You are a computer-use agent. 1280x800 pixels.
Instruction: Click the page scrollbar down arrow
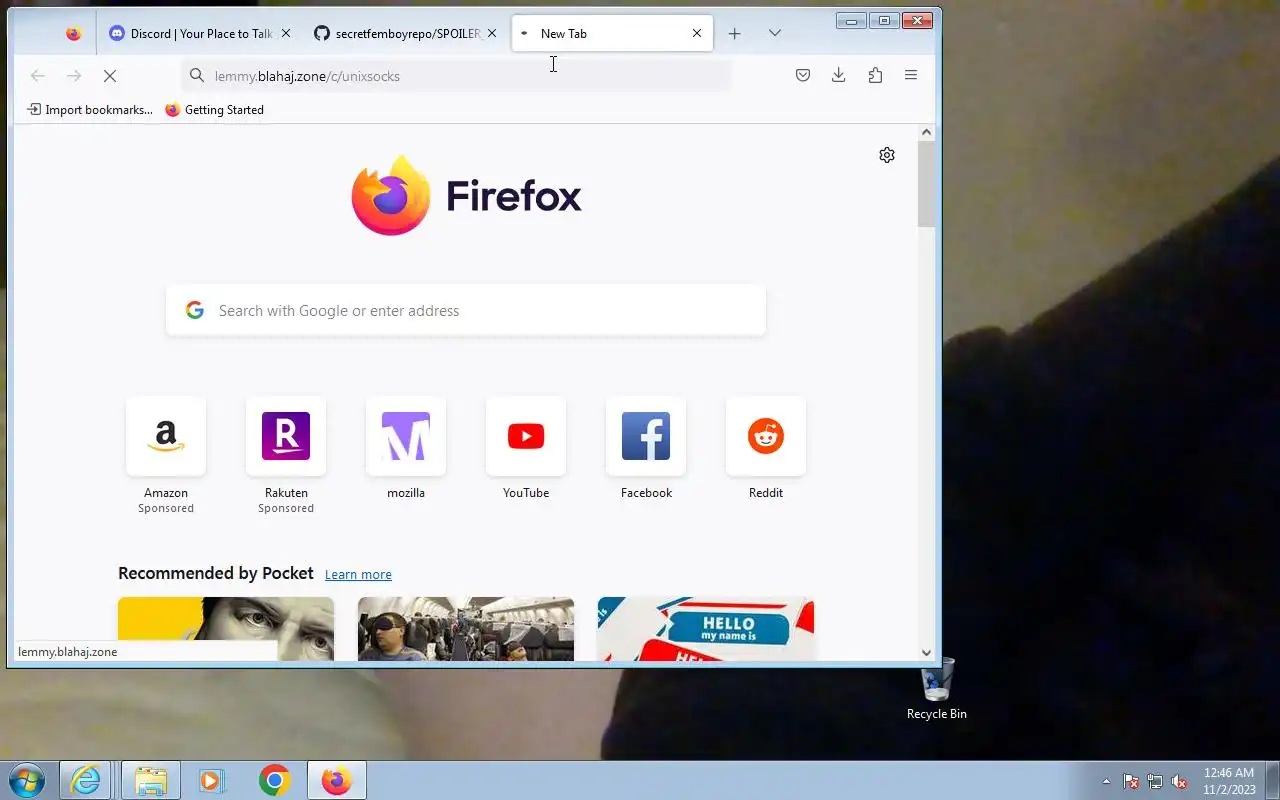926,652
